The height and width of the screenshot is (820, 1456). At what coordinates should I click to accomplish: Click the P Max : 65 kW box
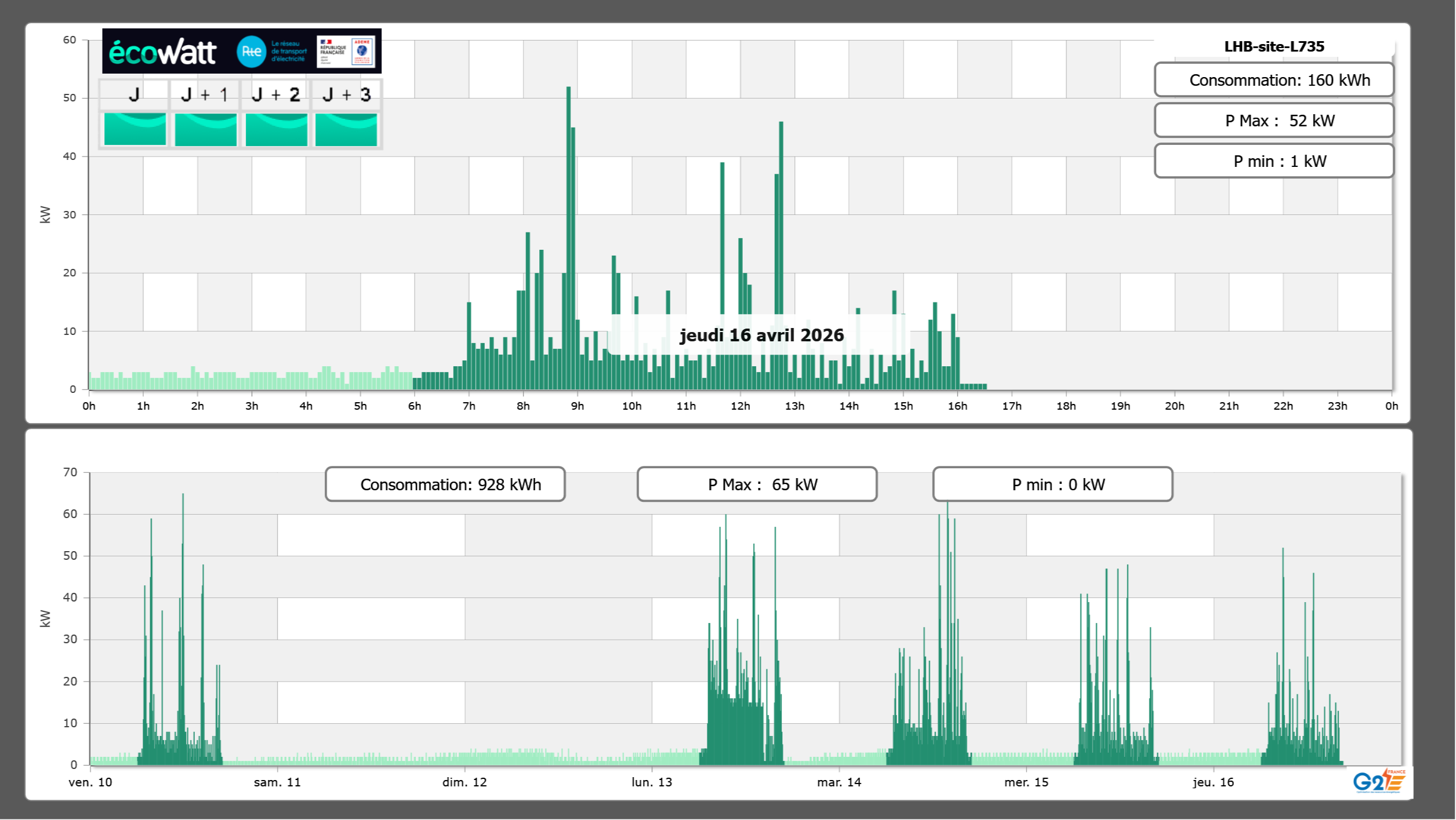(757, 484)
